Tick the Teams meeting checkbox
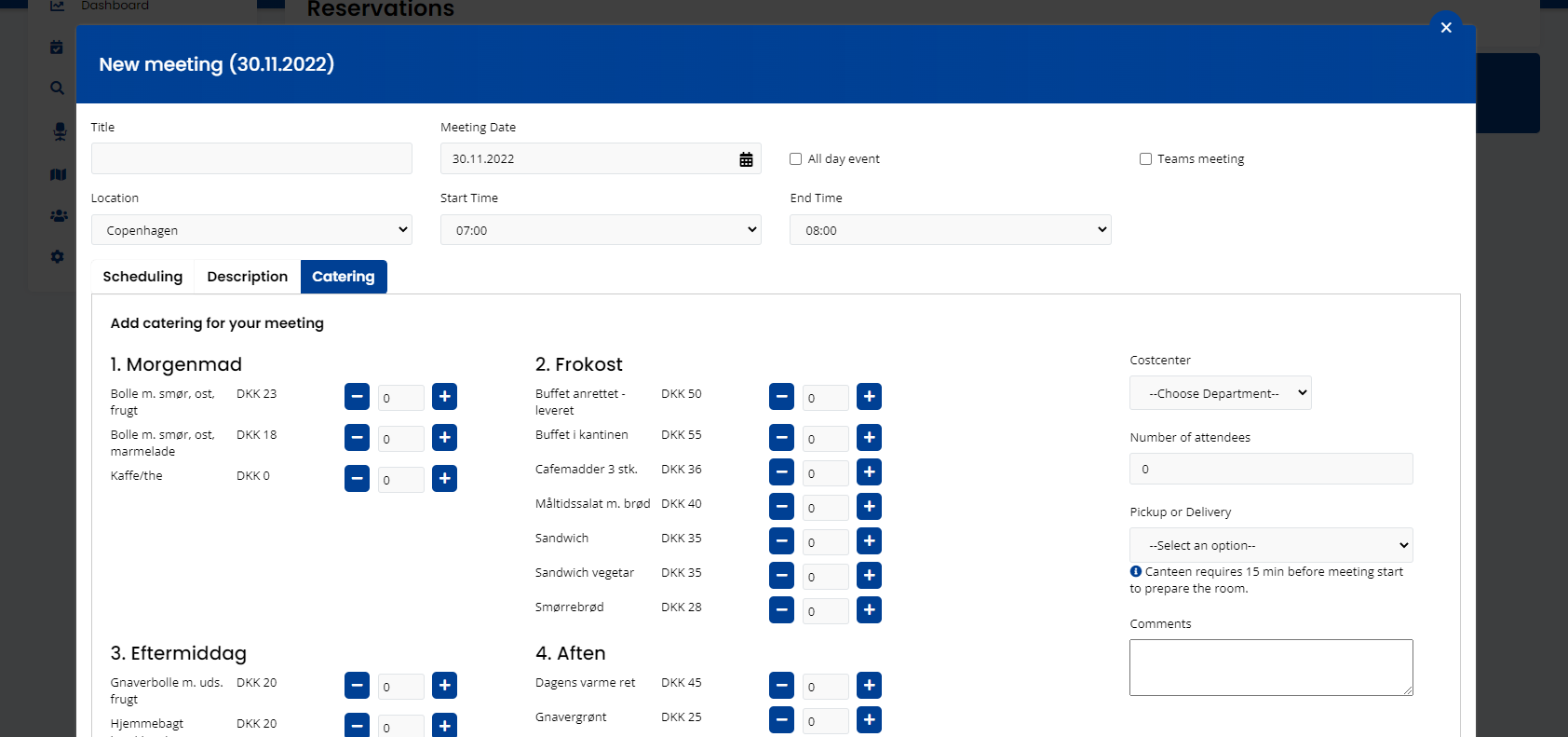 pos(1145,159)
